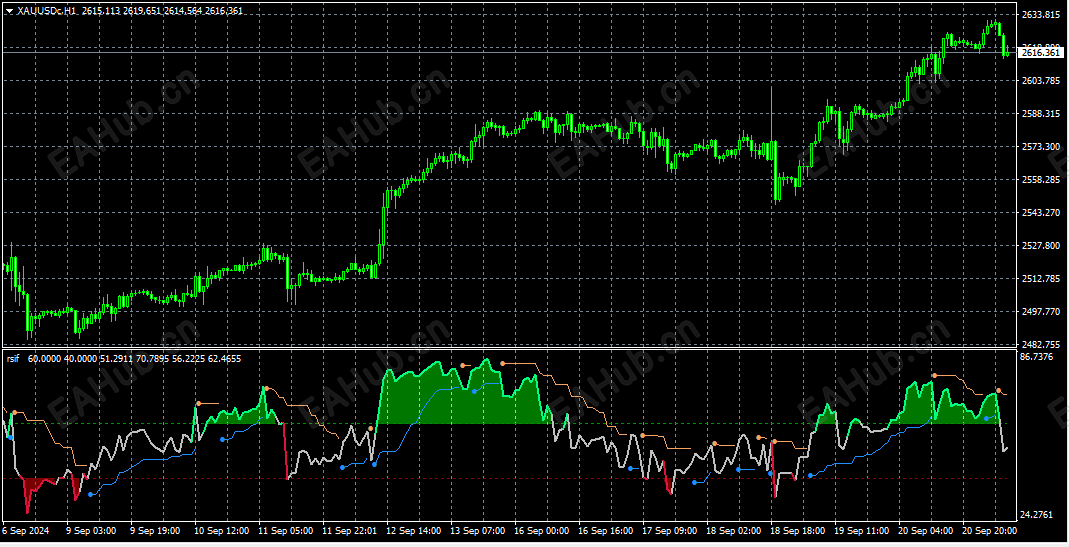Select the low price value 2614.564
Image resolution: width=1069 pixels, height=547 pixels.
183,11
